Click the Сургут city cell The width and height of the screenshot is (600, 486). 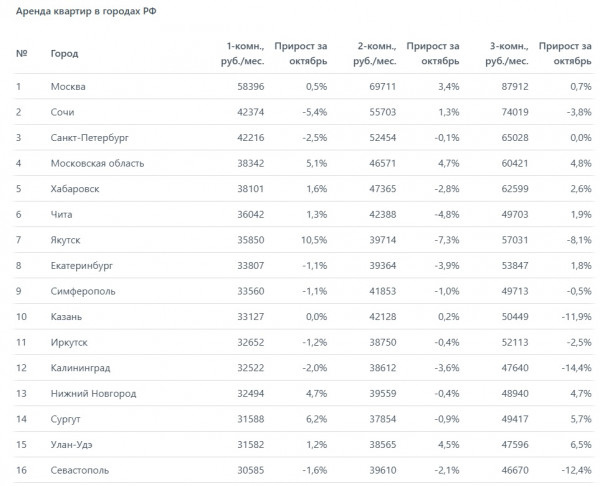(x=65, y=419)
